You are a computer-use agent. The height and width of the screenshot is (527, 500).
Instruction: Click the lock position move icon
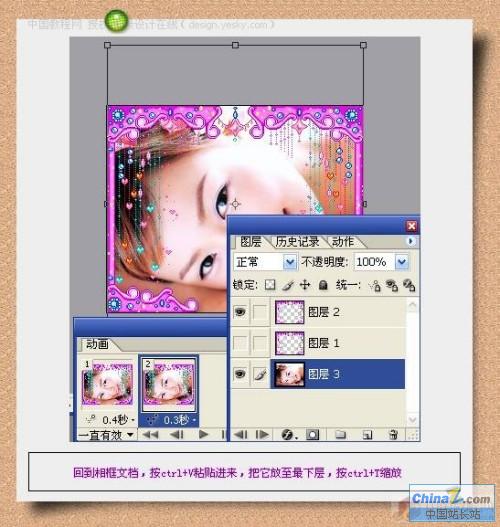[x=305, y=285]
